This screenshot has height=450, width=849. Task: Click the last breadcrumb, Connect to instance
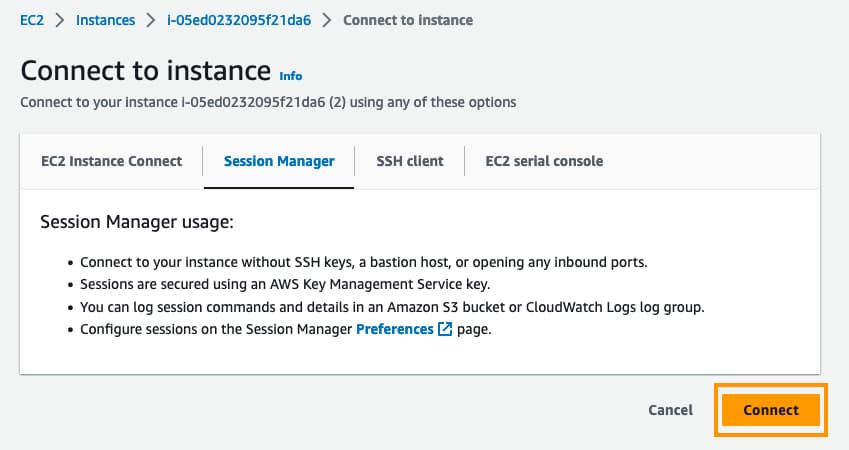pyautogui.click(x=408, y=20)
